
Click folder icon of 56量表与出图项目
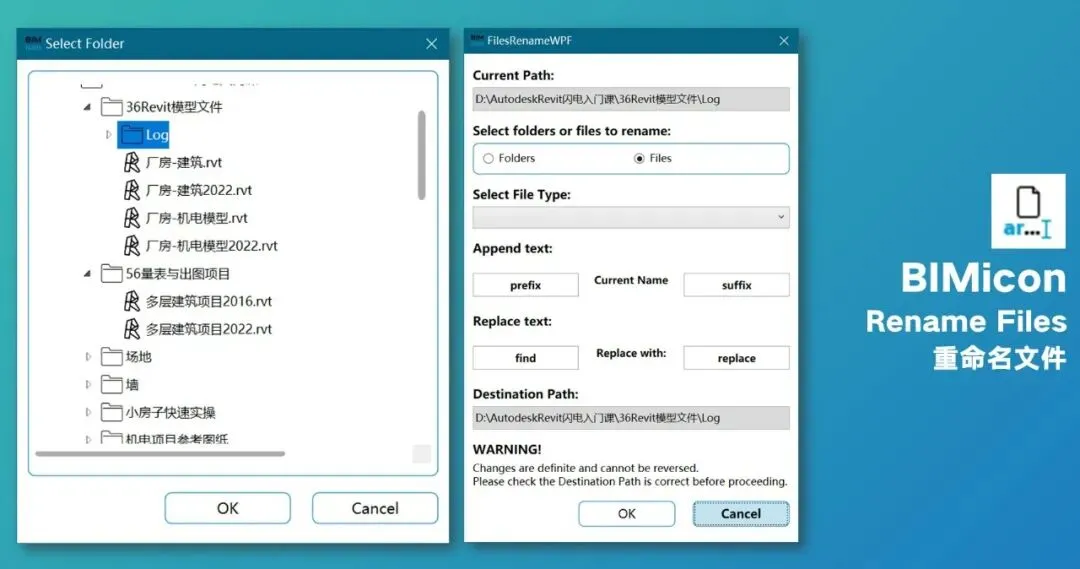click(112, 273)
